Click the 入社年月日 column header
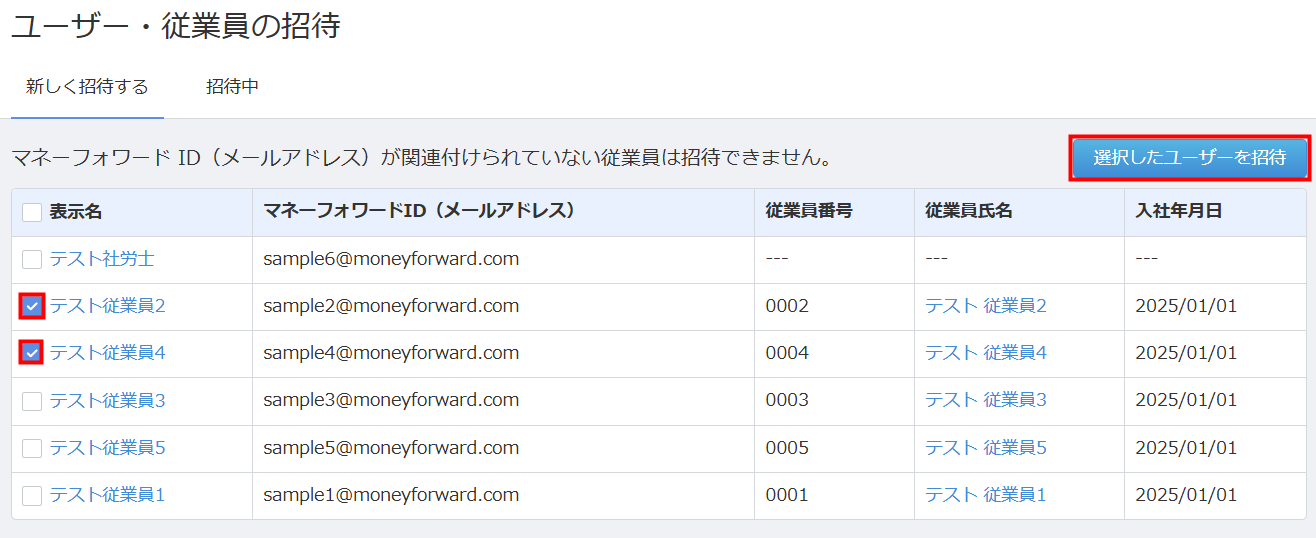 [x=1178, y=212]
